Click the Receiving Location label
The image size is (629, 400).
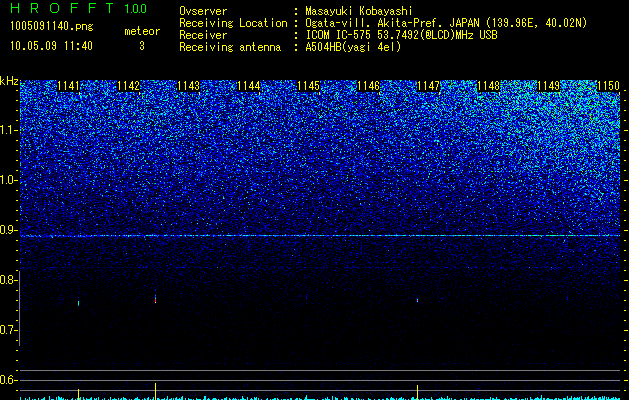click(x=233, y=23)
